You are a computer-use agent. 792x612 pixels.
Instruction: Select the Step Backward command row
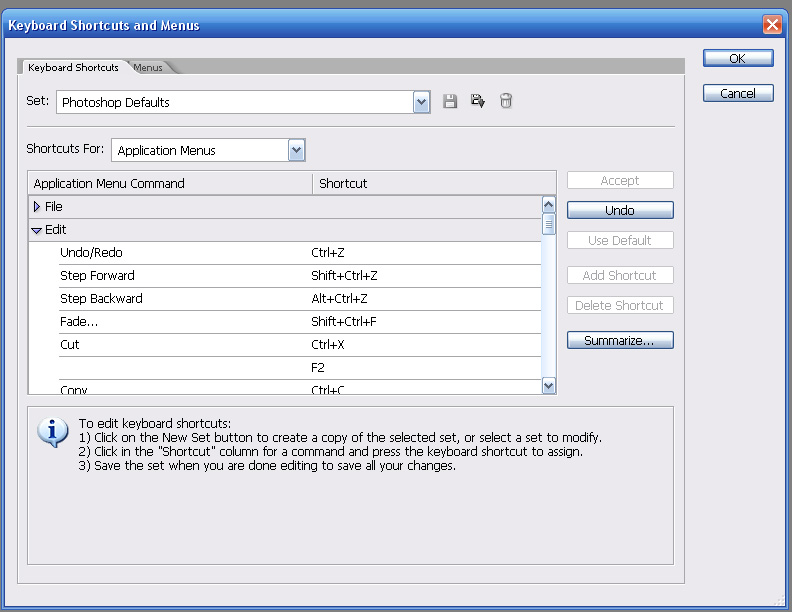pos(300,299)
